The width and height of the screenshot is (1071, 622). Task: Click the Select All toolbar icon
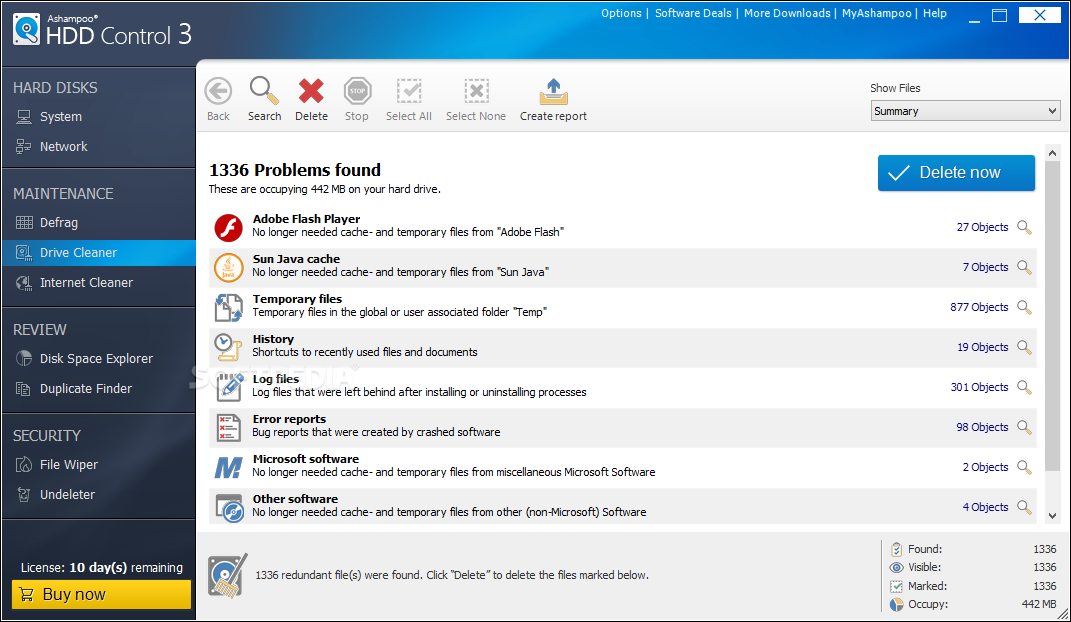409,91
